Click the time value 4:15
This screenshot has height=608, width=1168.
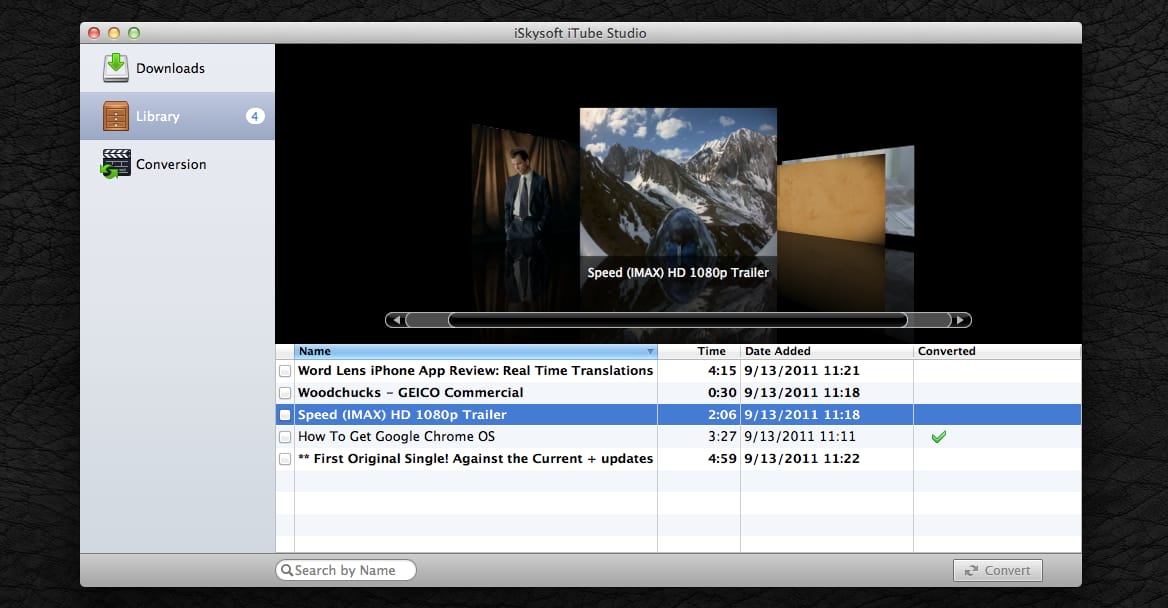click(722, 371)
